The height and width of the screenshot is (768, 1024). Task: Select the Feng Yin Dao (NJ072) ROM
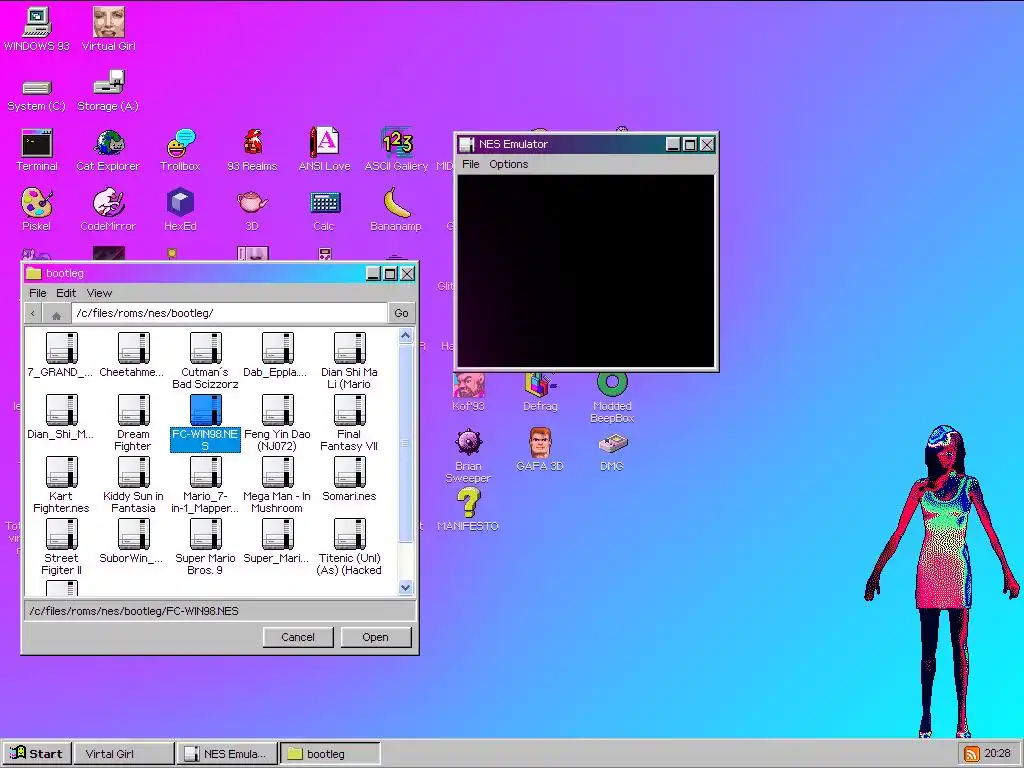tap(277, 423)
